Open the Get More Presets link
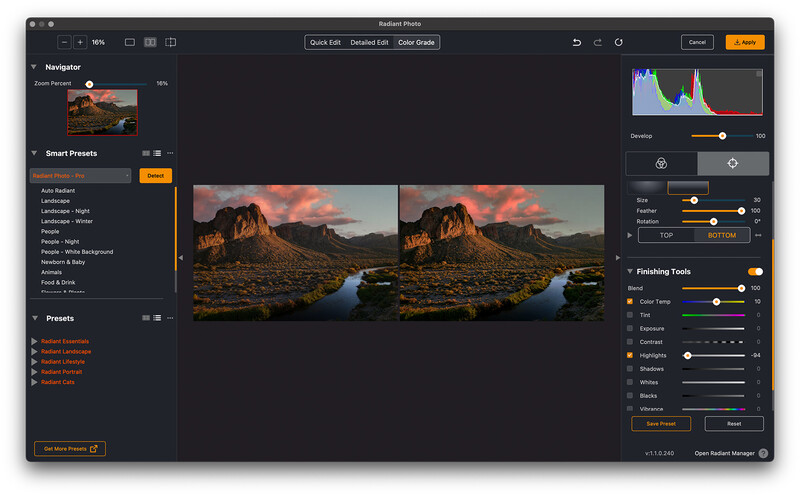 (70, 449)
